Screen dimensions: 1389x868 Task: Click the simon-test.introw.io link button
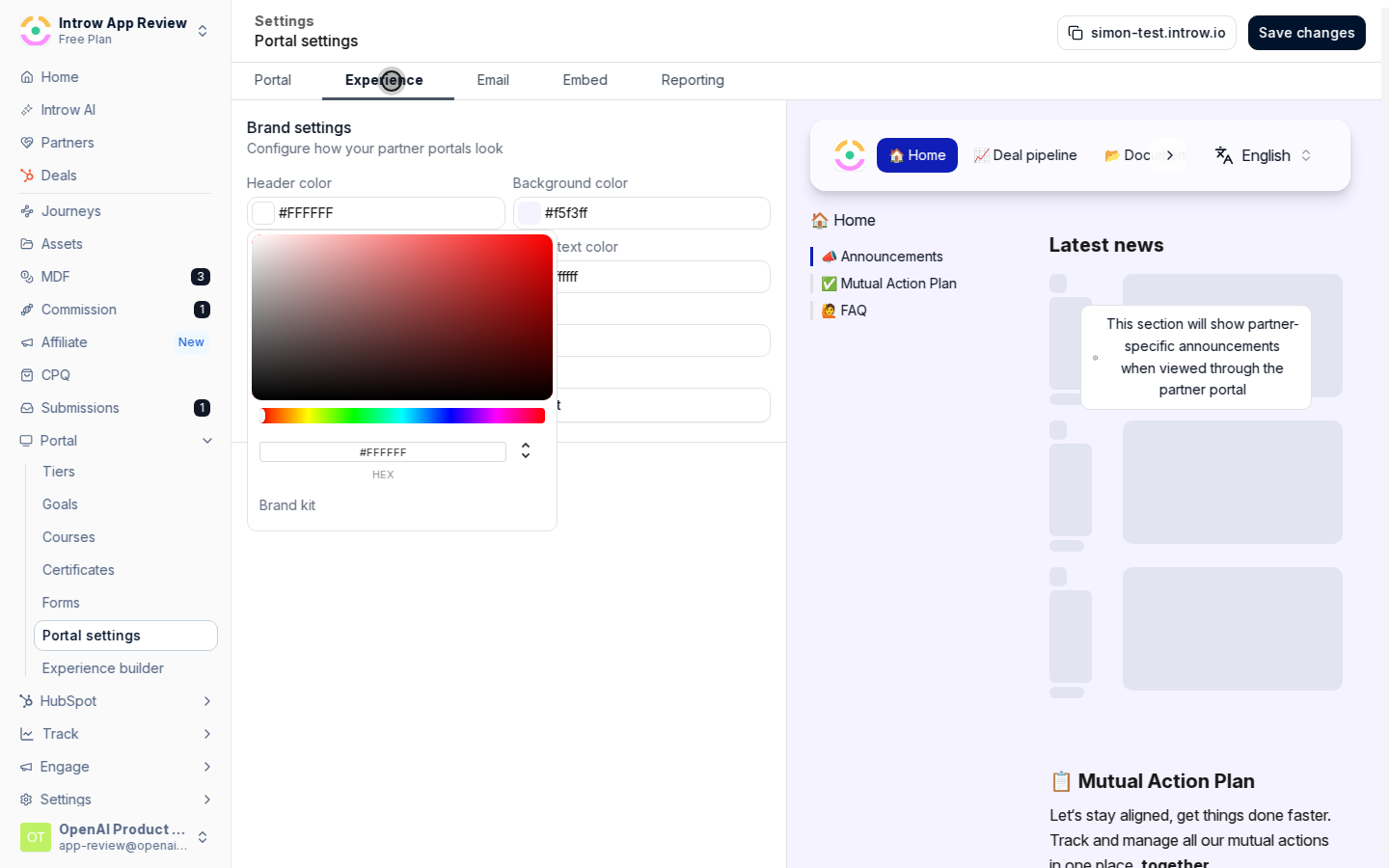click(x=1147, y=33)
